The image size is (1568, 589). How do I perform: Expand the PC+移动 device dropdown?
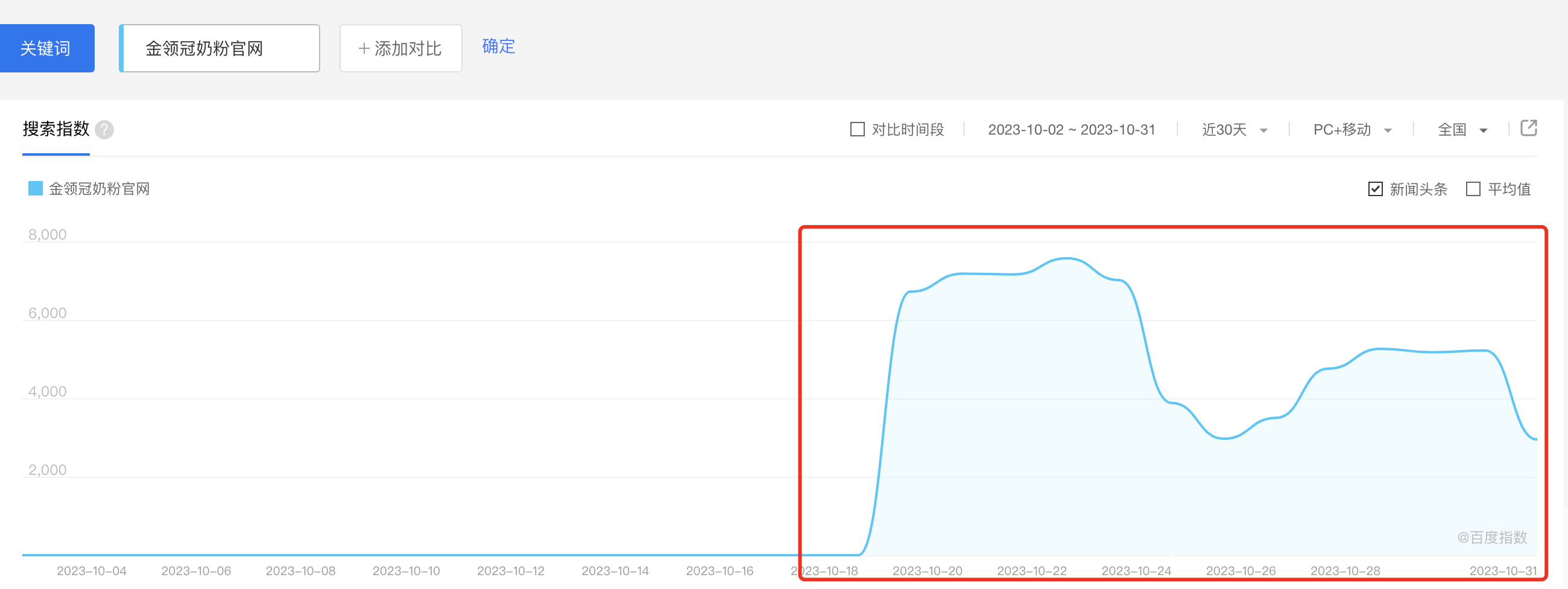tap(1352, 130)
